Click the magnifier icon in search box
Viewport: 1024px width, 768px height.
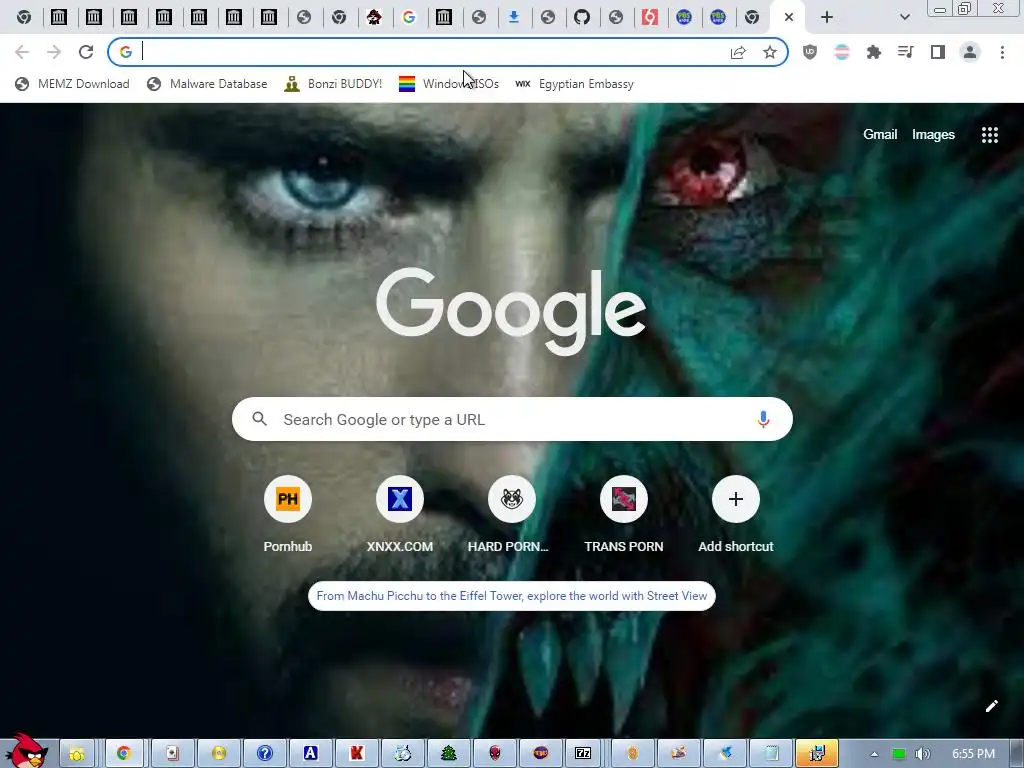coord(259,419)
